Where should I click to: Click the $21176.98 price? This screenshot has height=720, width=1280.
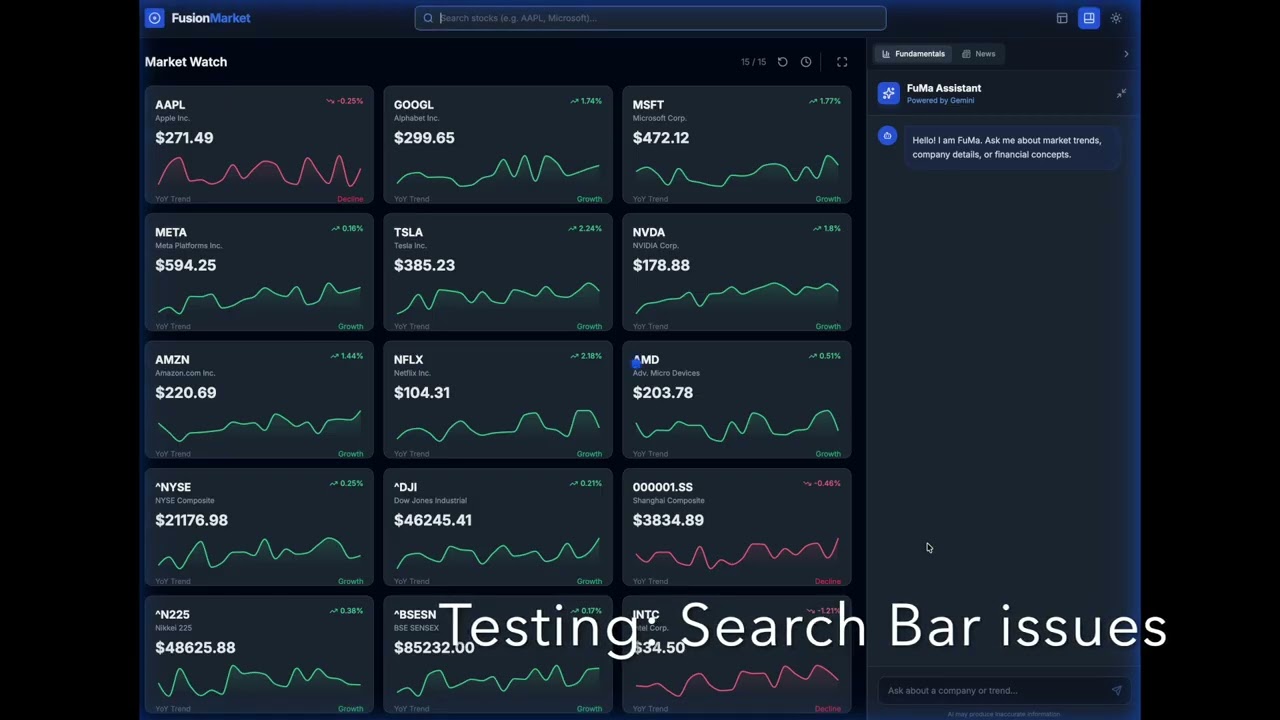click(191, 520)
